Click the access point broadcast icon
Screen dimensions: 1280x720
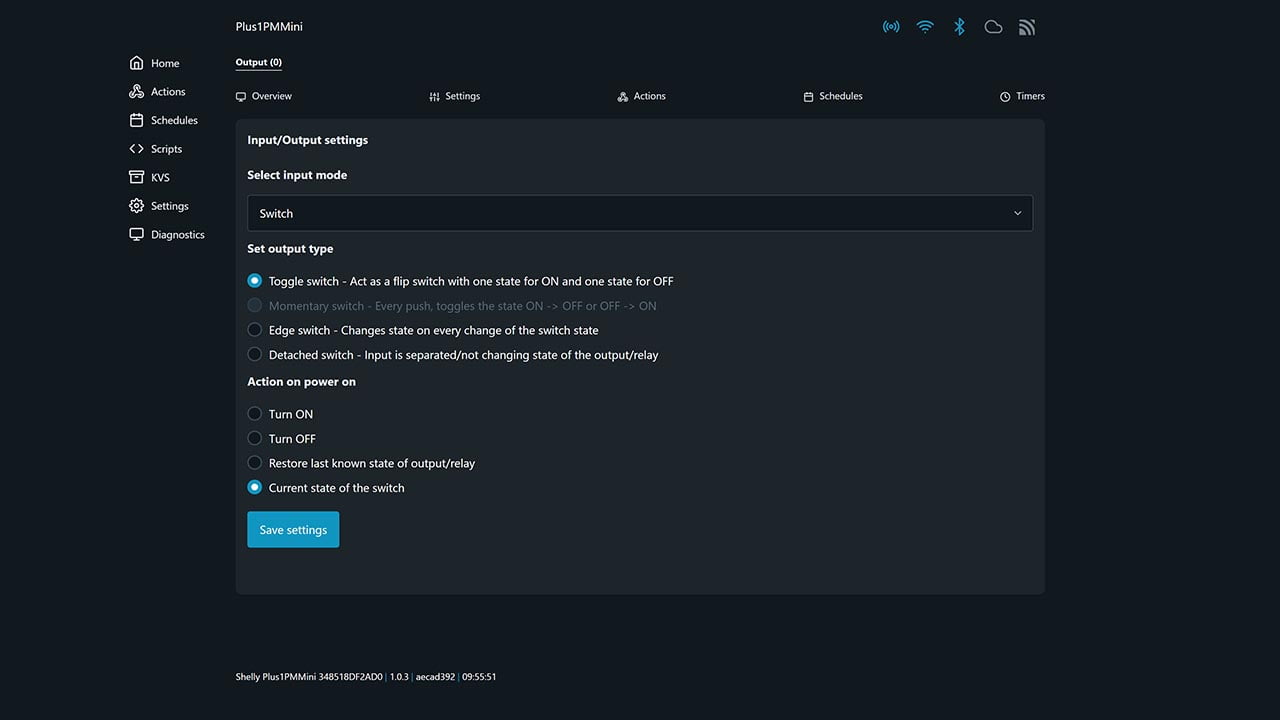coord(891,27)
